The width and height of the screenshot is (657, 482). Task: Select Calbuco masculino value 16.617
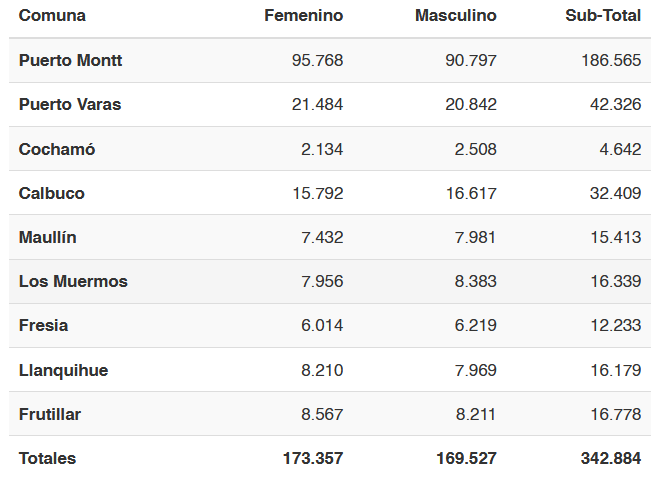click(x=471, y=193)
